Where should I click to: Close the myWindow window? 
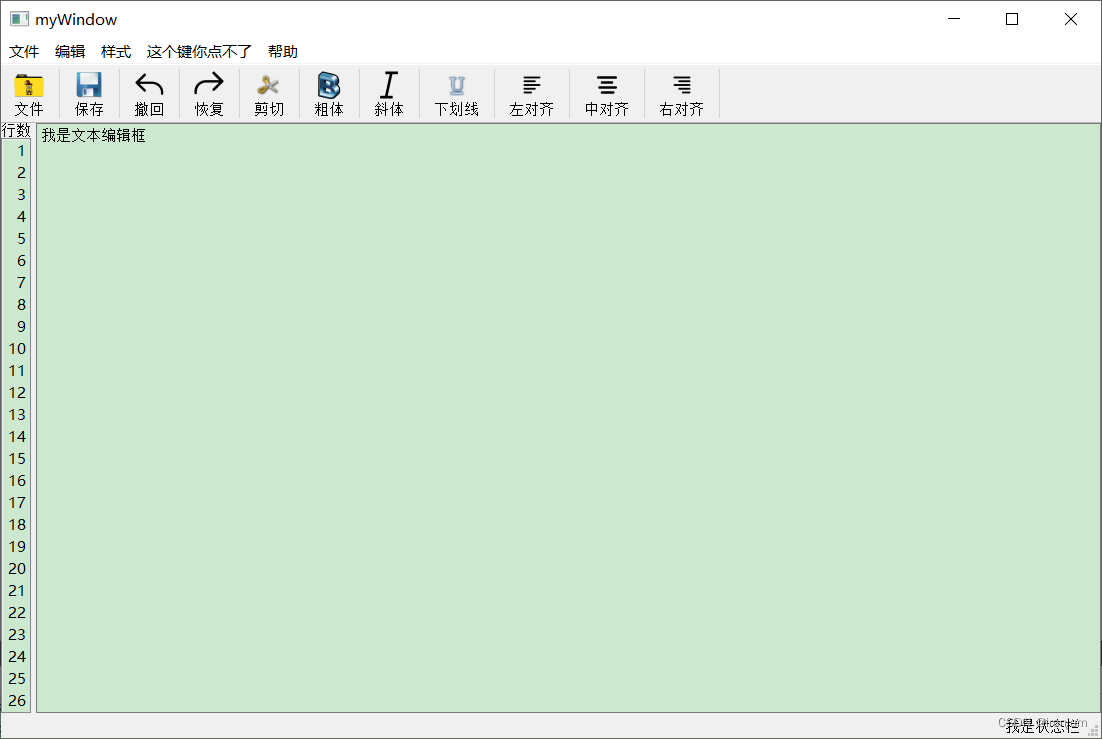1070,19
